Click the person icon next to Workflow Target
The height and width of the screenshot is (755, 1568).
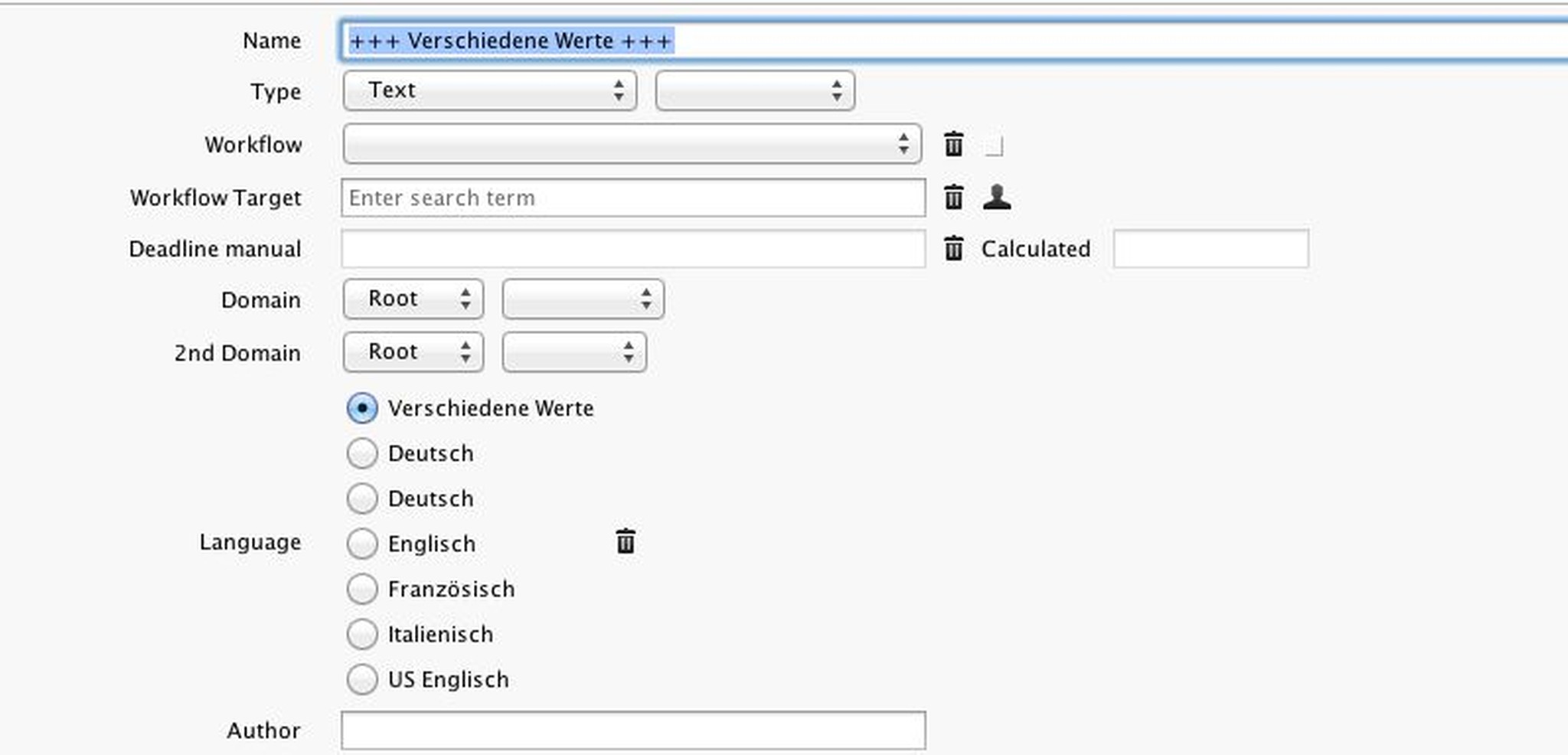point(998,198)
